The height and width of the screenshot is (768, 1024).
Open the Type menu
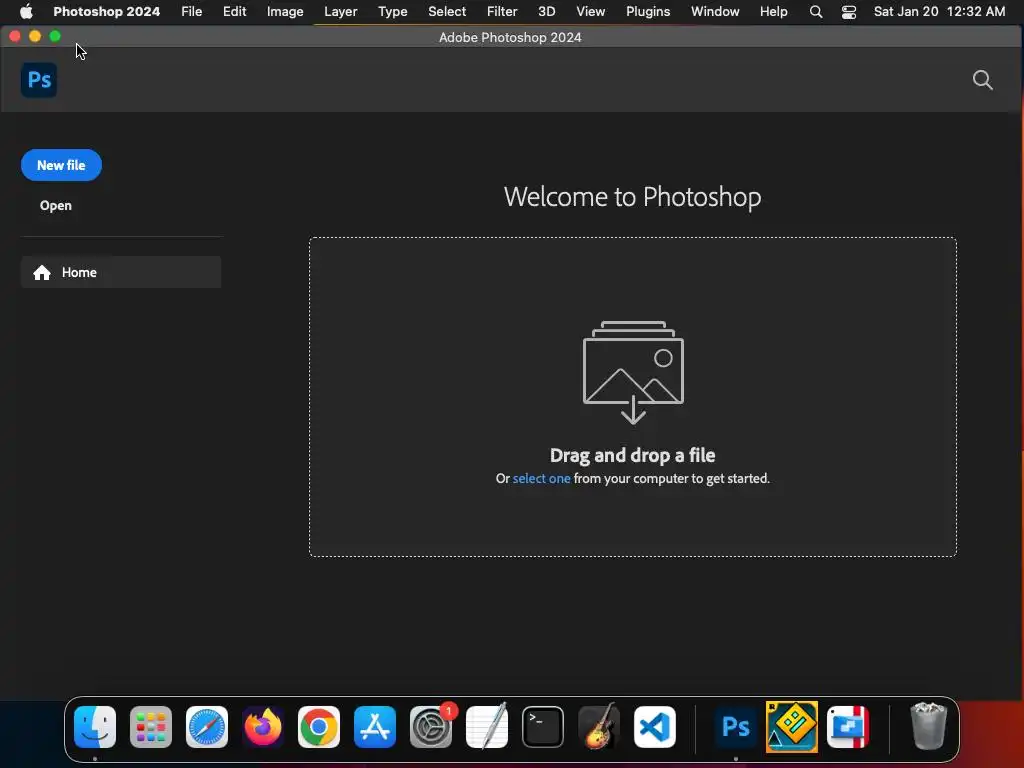392,11
